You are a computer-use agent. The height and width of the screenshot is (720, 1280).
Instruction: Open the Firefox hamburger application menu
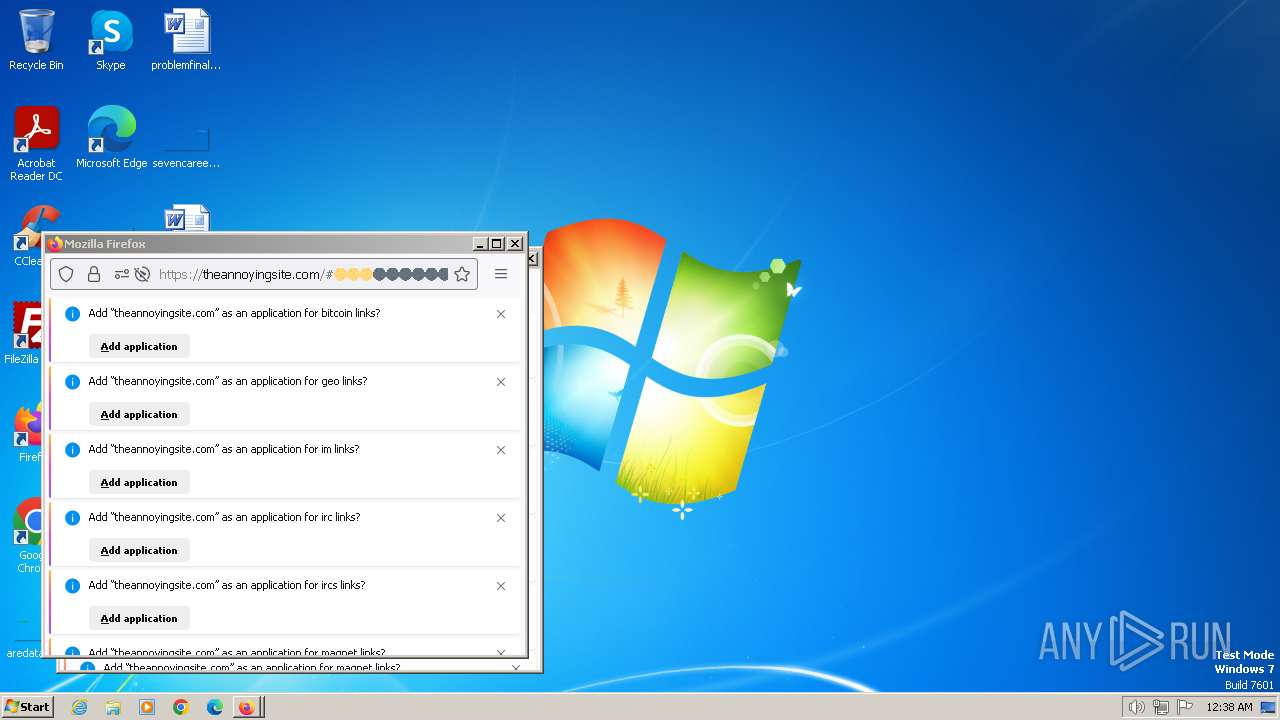[501, 274]
